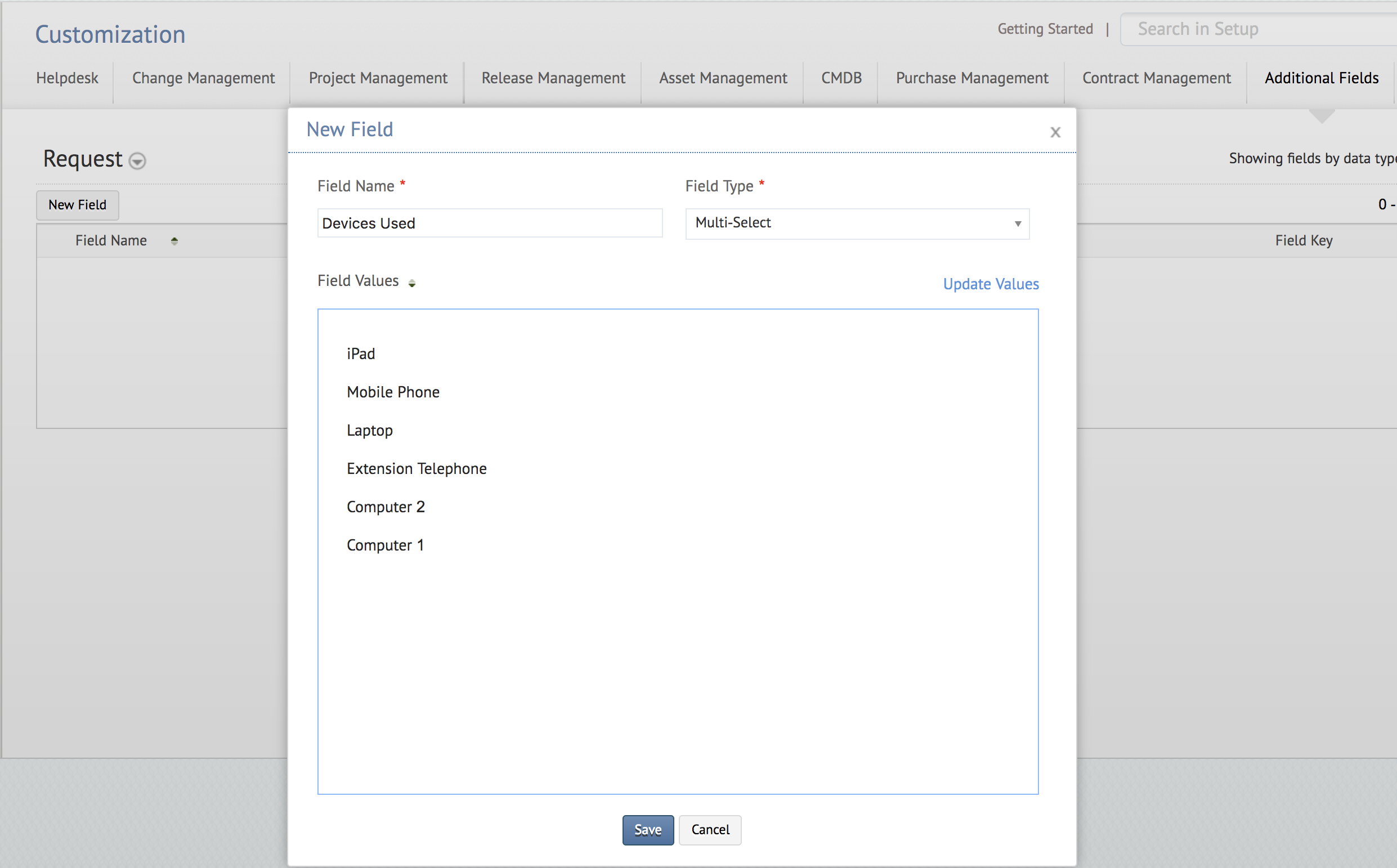This screenshot has width=1397, height=868.
Task: Click the Field Values sort icon
Action: tap(411, 283)
